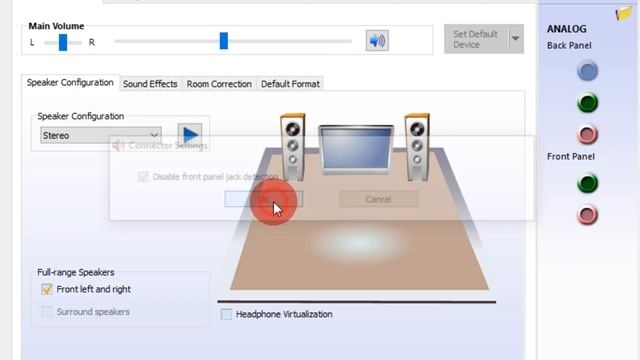This screenshot has width=640, height=360.
Task: Confirm the Connector Settings dialog
Action: tap(264, 199)
